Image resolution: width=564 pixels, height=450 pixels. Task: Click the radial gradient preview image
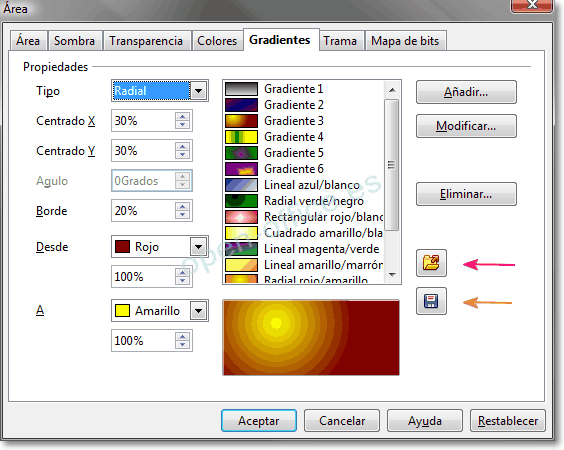coord(311,337)
